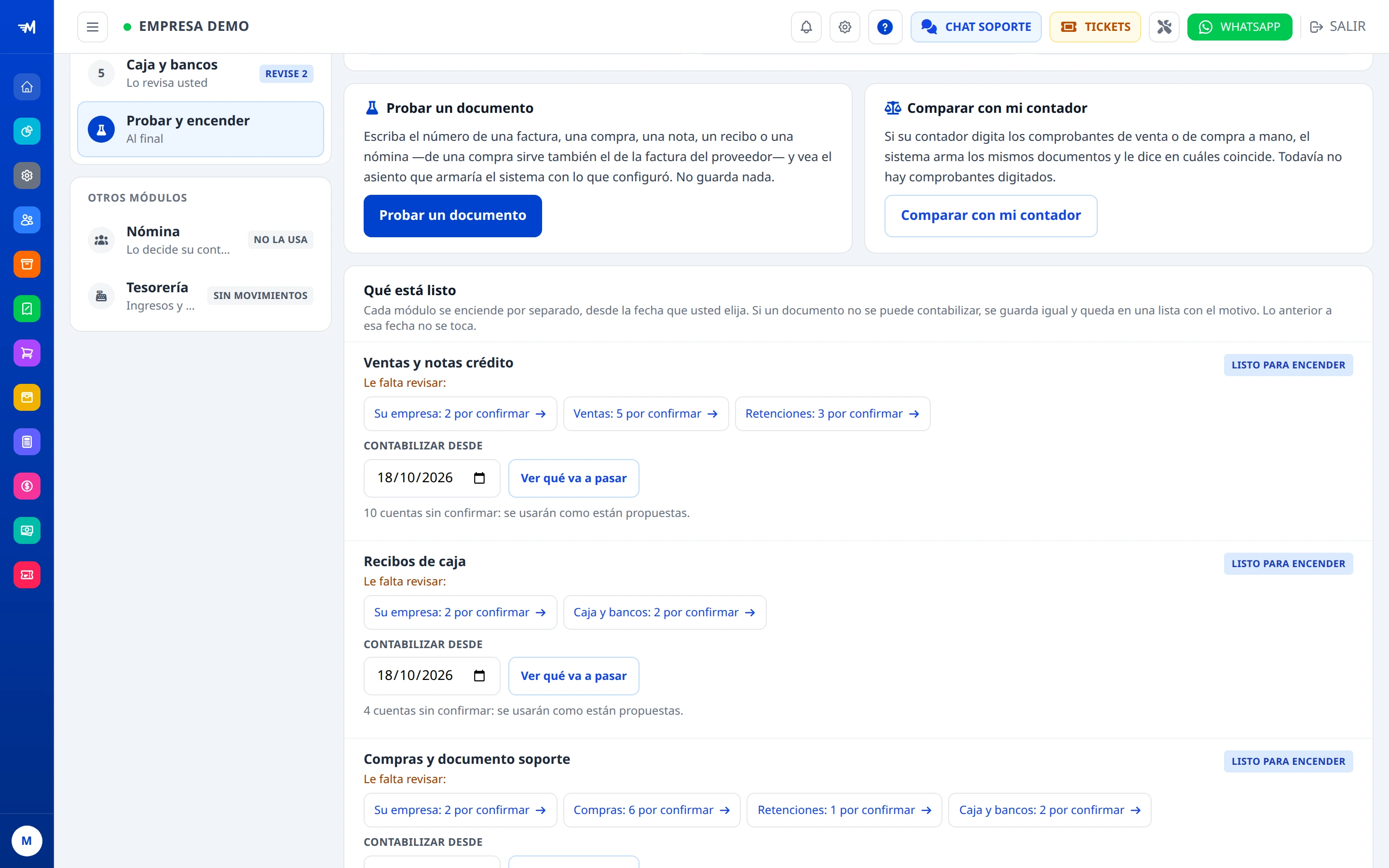Open the calendar picker for Recibos de caja date

coord(479,676)
